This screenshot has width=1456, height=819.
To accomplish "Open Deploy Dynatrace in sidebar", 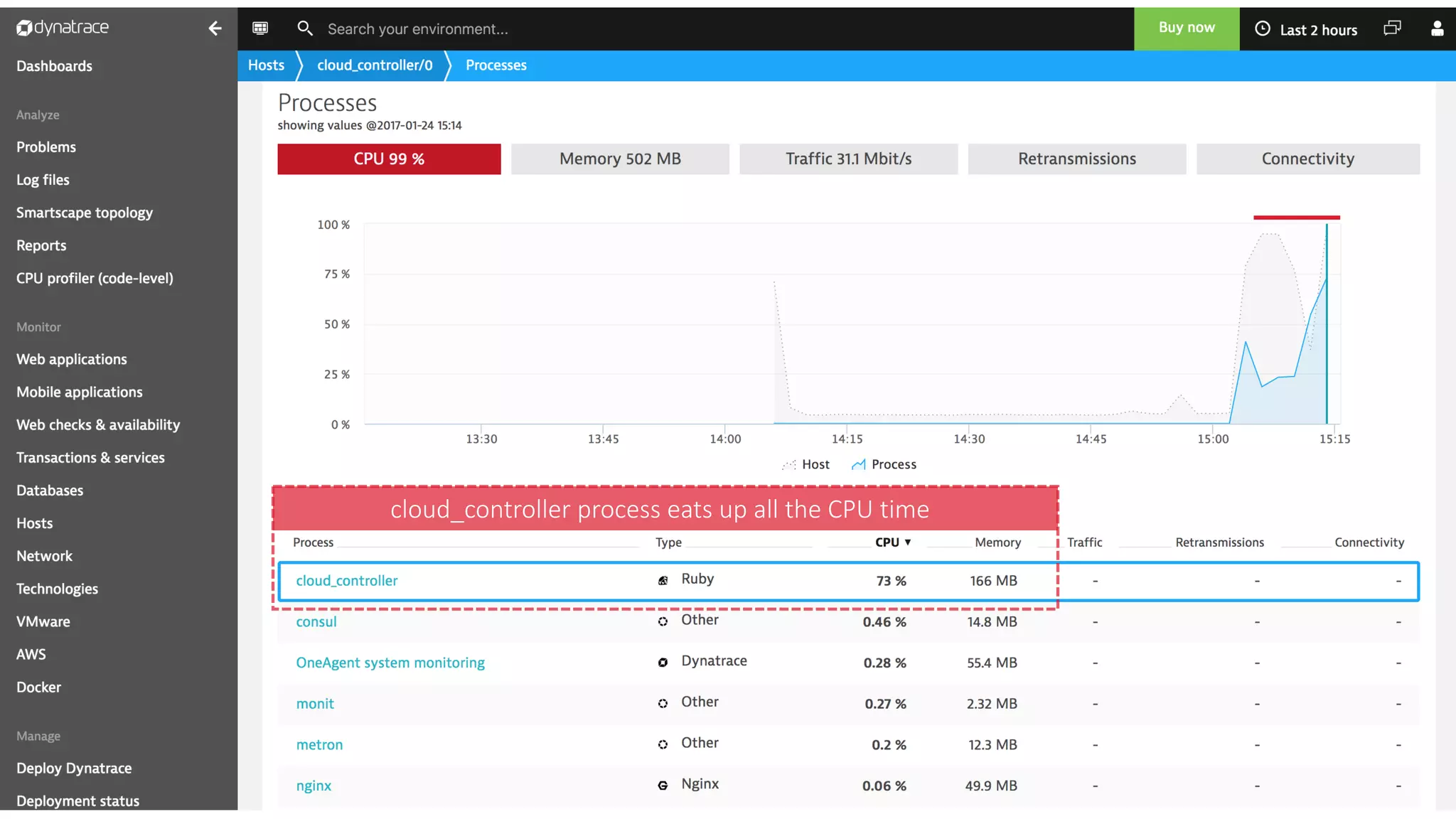I will 74,769.
